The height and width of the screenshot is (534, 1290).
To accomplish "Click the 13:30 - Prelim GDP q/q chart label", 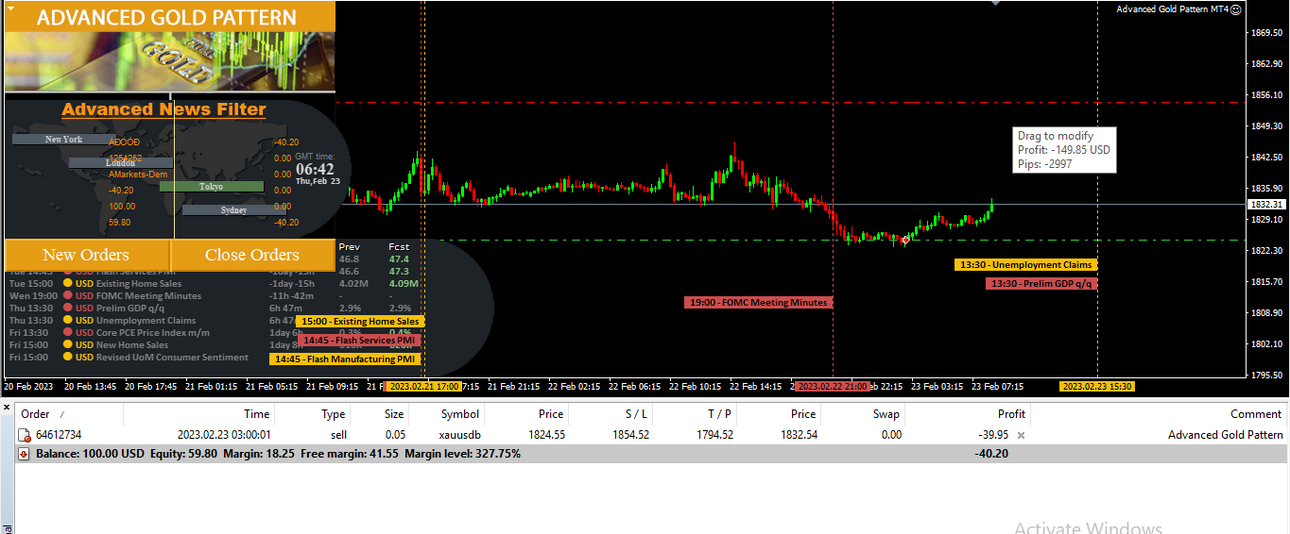I will click(1041, 284).
